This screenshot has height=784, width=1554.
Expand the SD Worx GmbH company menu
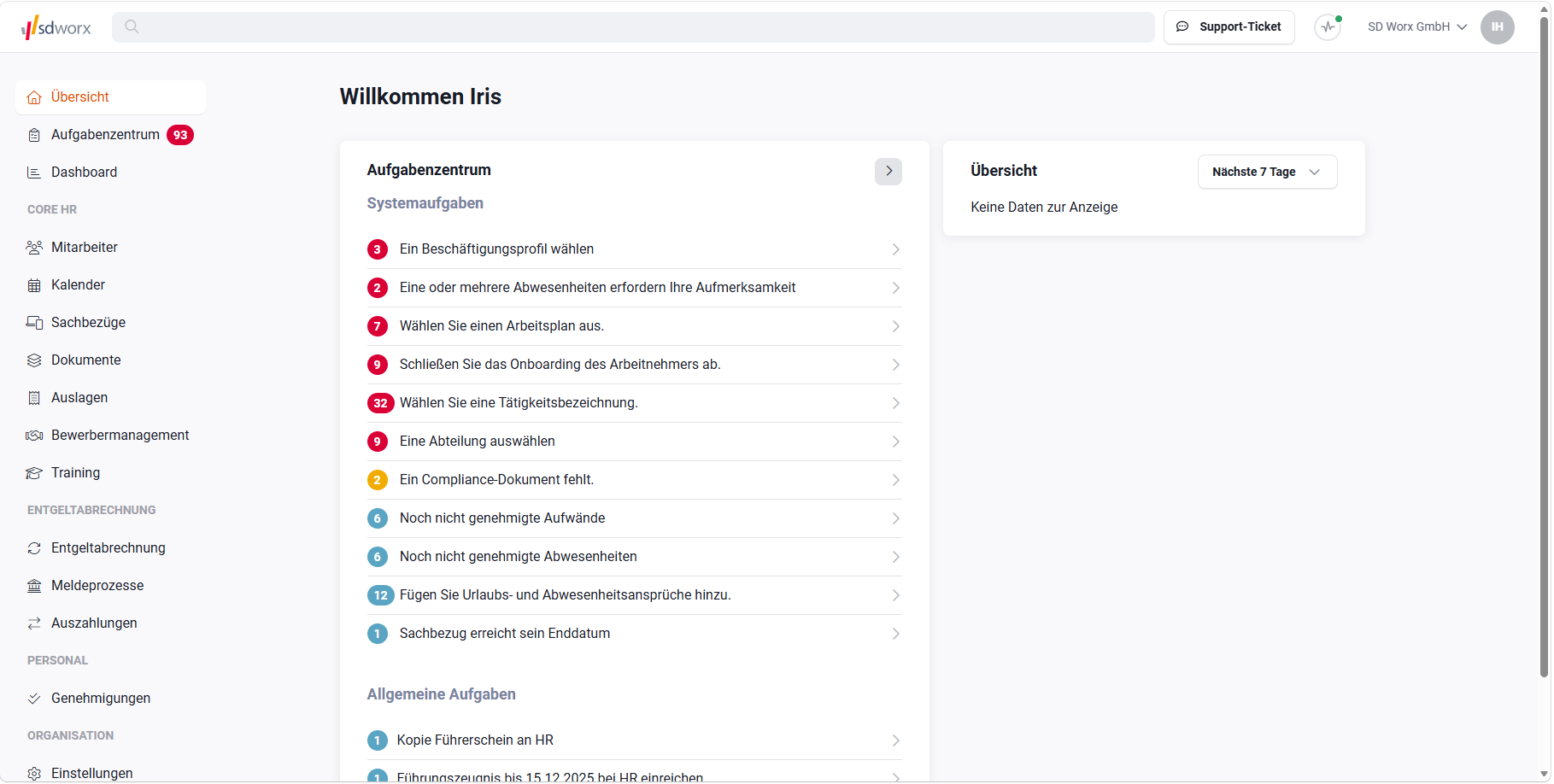[x=1417, y=27]
